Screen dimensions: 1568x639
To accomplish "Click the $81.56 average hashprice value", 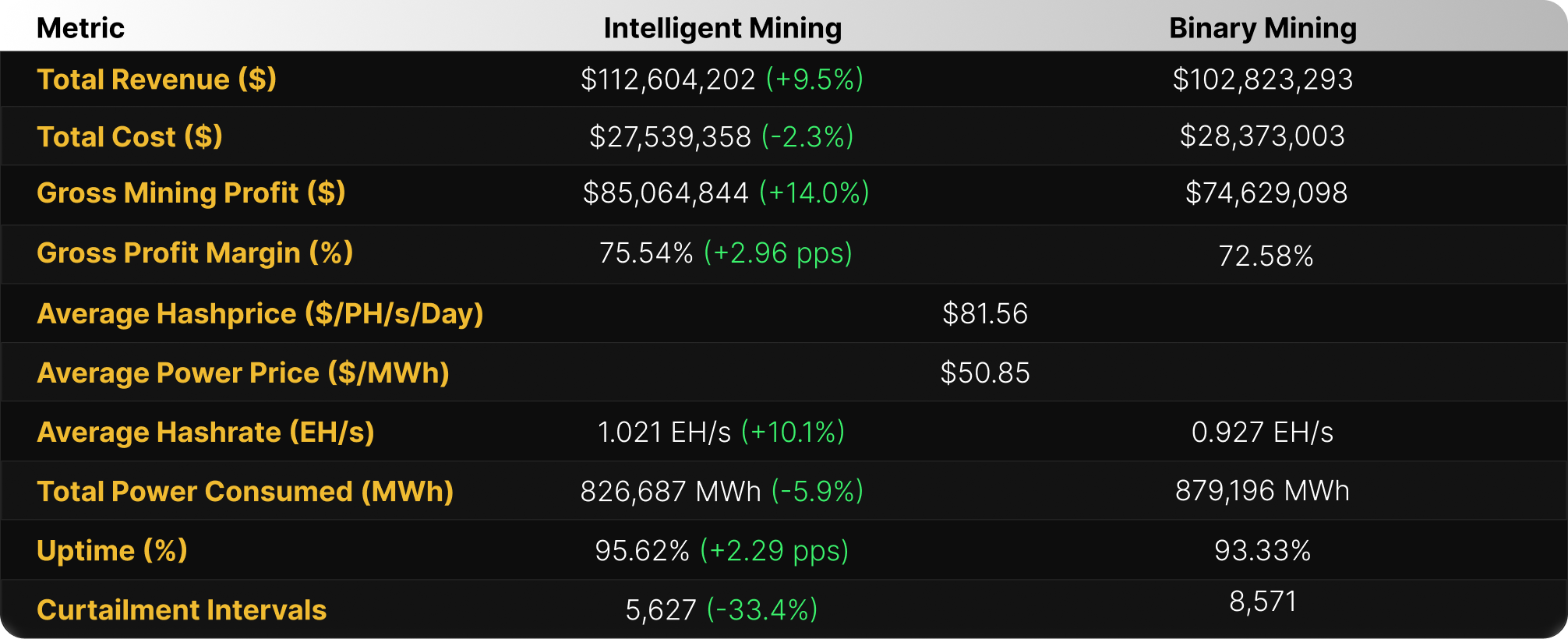I will (985, 313).
